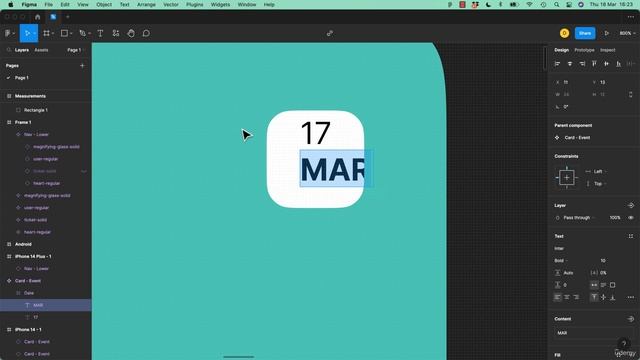
Task: Click the blue Share button
Action: point(584,33)
